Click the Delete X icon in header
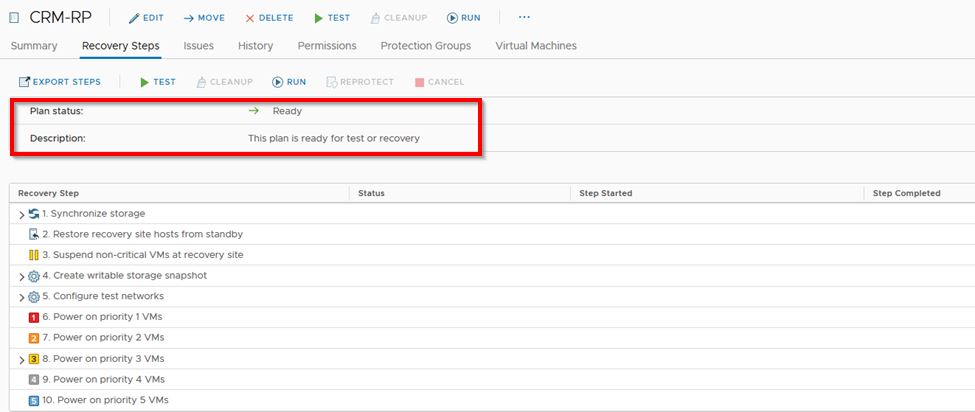The width and height of the screenshot is (975, 412). pyautogui.click(x=250, y=18)
